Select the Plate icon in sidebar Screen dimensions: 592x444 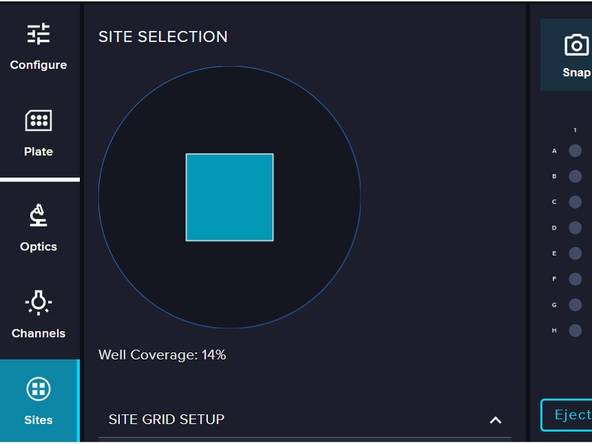click(39, 120)
